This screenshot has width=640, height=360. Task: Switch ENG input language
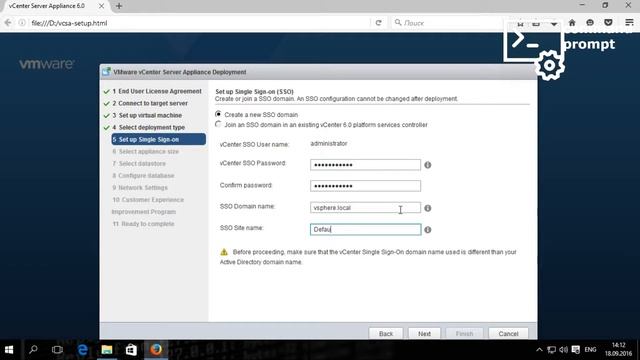click(590, 350)
